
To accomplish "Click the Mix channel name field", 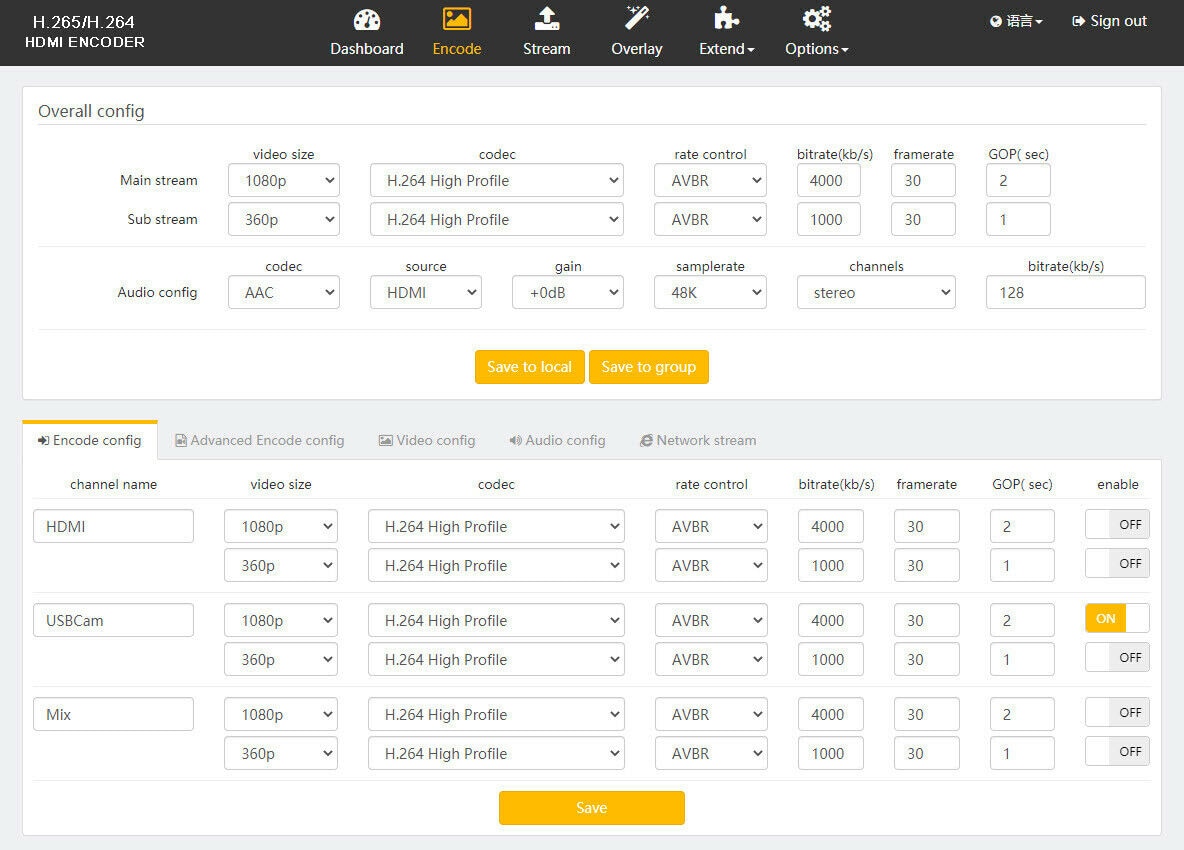I will pyautogui.click(x=113, y=714).
